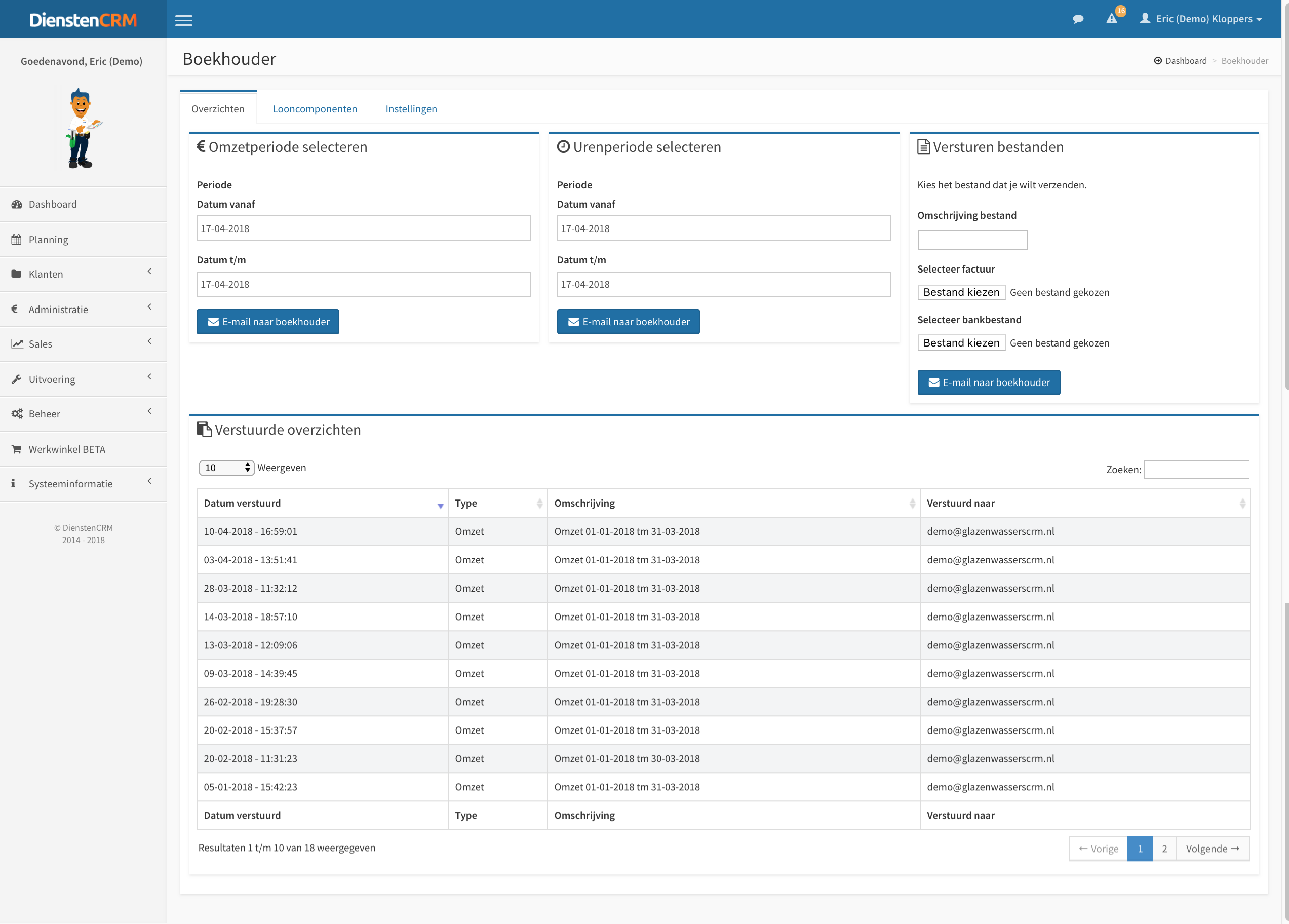The height and width of the screenshot is (924, 1289).
Task: Click the Dashboard speedometer icon in sidebar
Action: 17,204
